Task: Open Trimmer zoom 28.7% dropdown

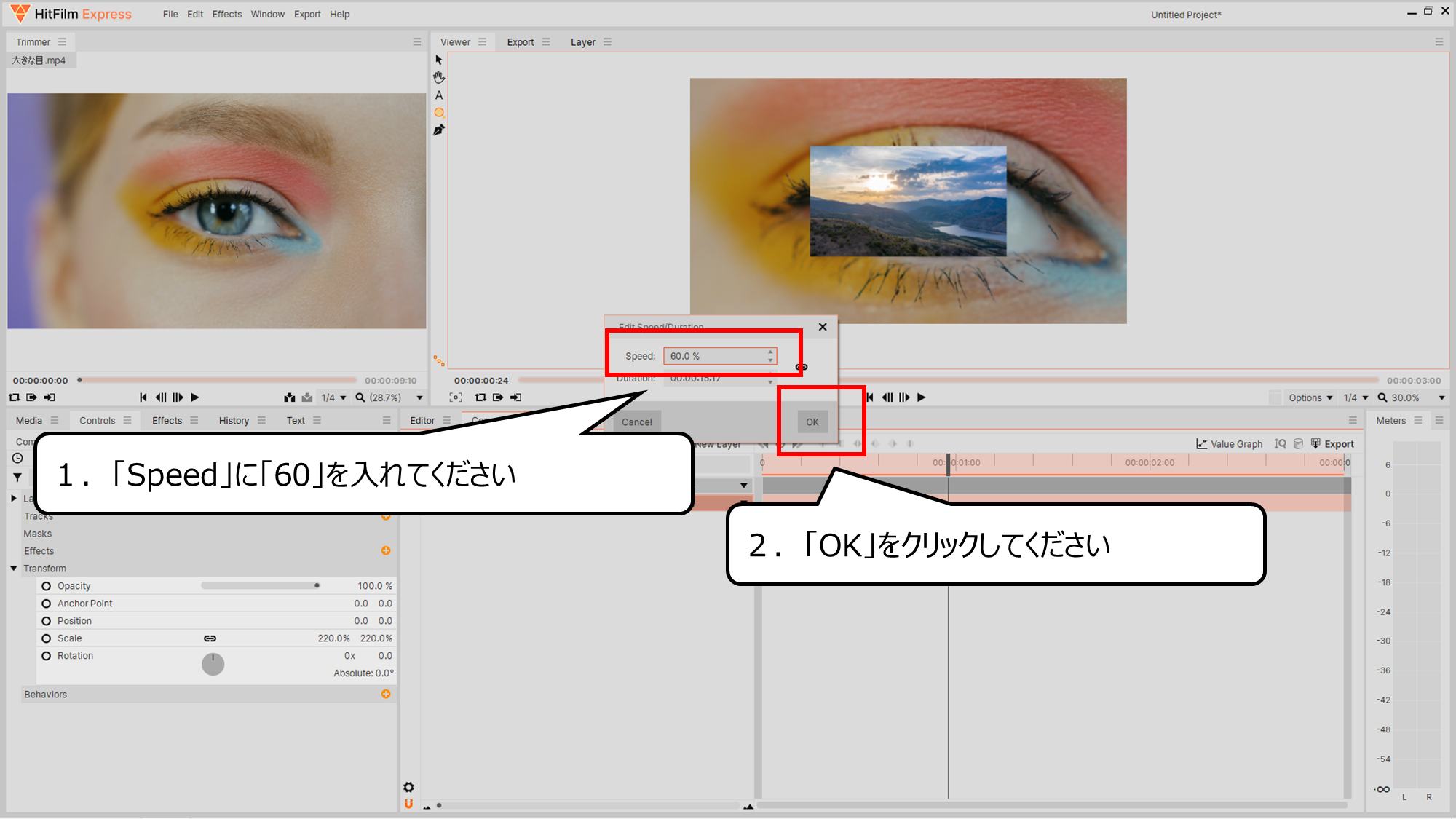Action: [389, 397]
